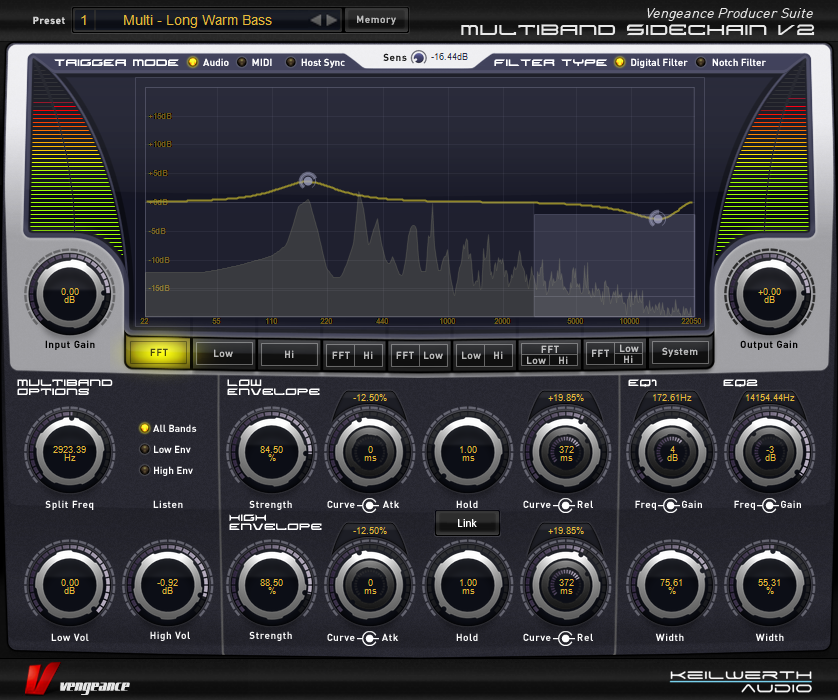This screenshot has height=700, width=838.
Task: Switch filter type to Notch Filter
Action: tap(701, 63)
